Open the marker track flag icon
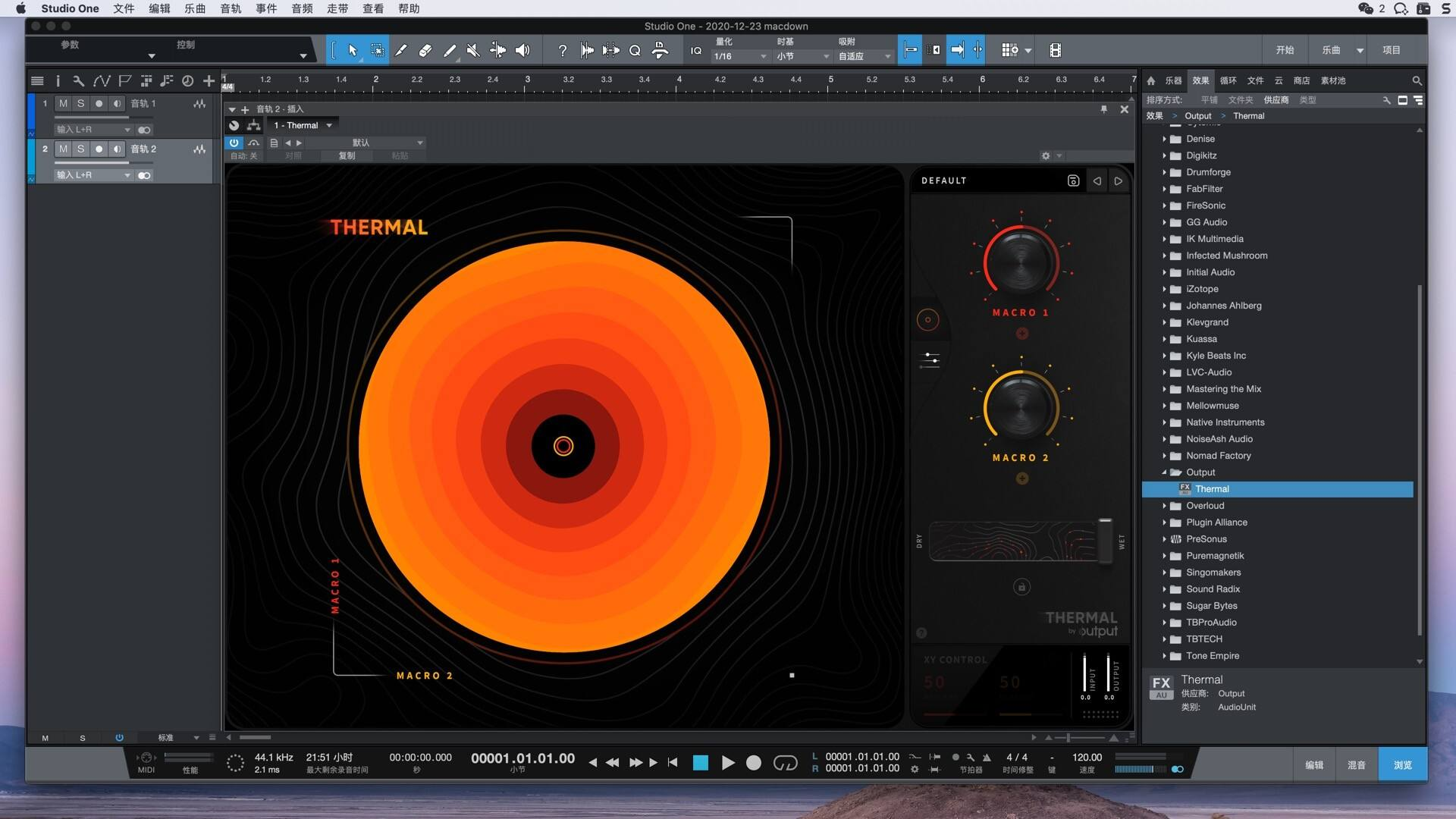 coord(124,80)
